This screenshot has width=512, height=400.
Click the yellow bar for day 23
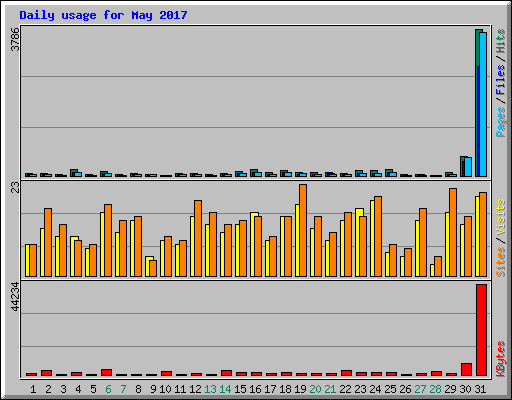358,242
